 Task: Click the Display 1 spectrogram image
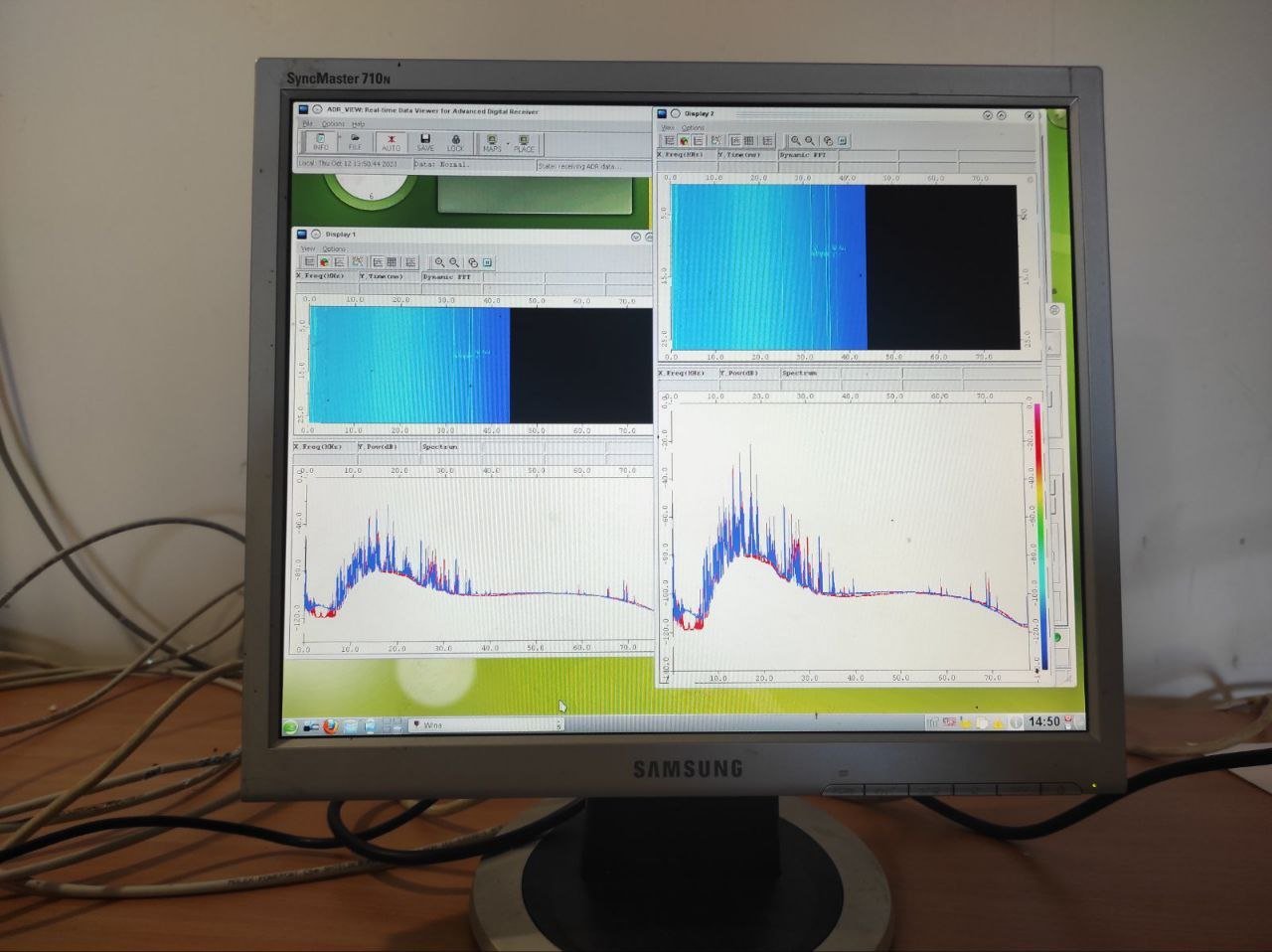point(481,364)
